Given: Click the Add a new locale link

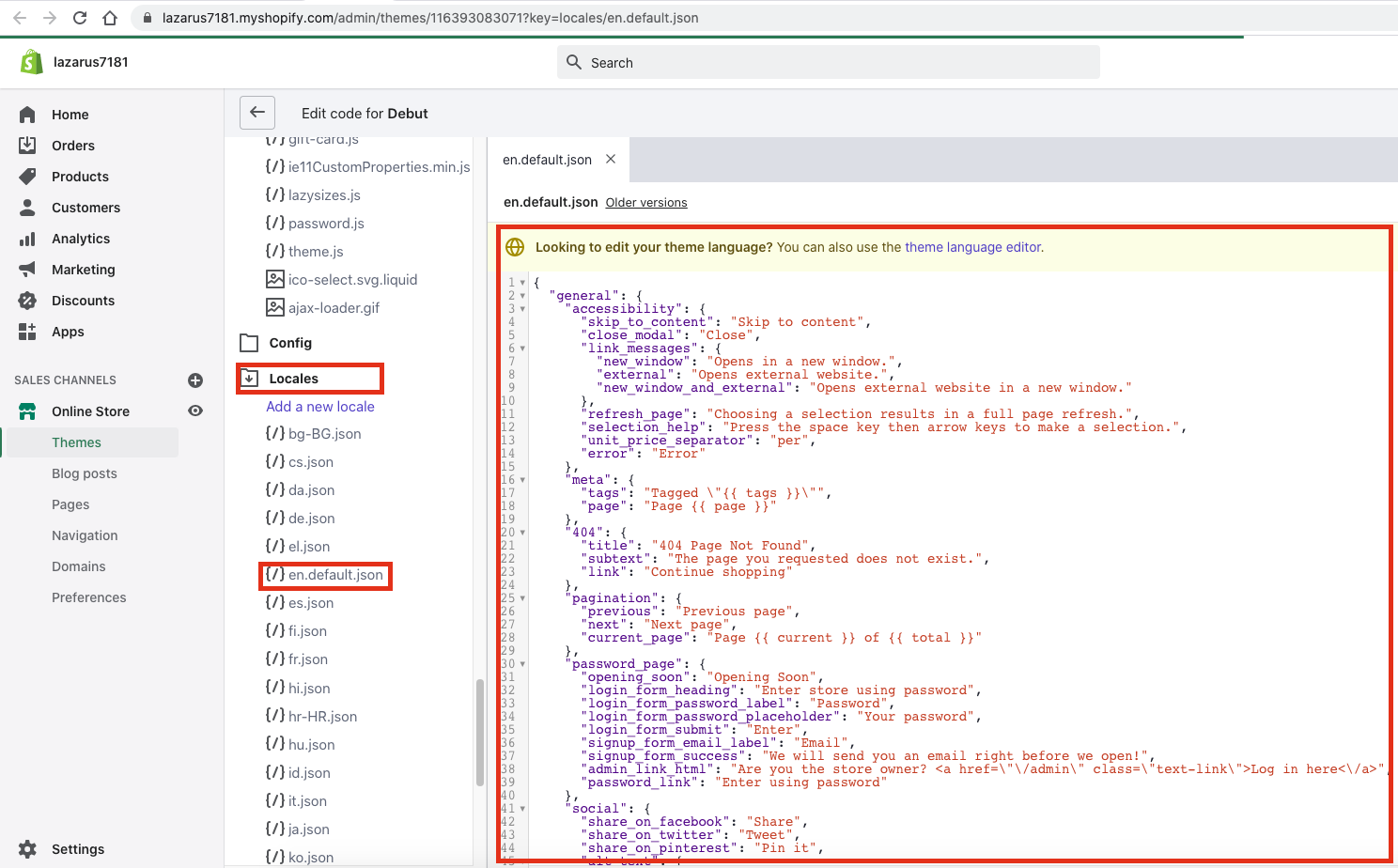Looking at the screenshot, I should point(319,407).
